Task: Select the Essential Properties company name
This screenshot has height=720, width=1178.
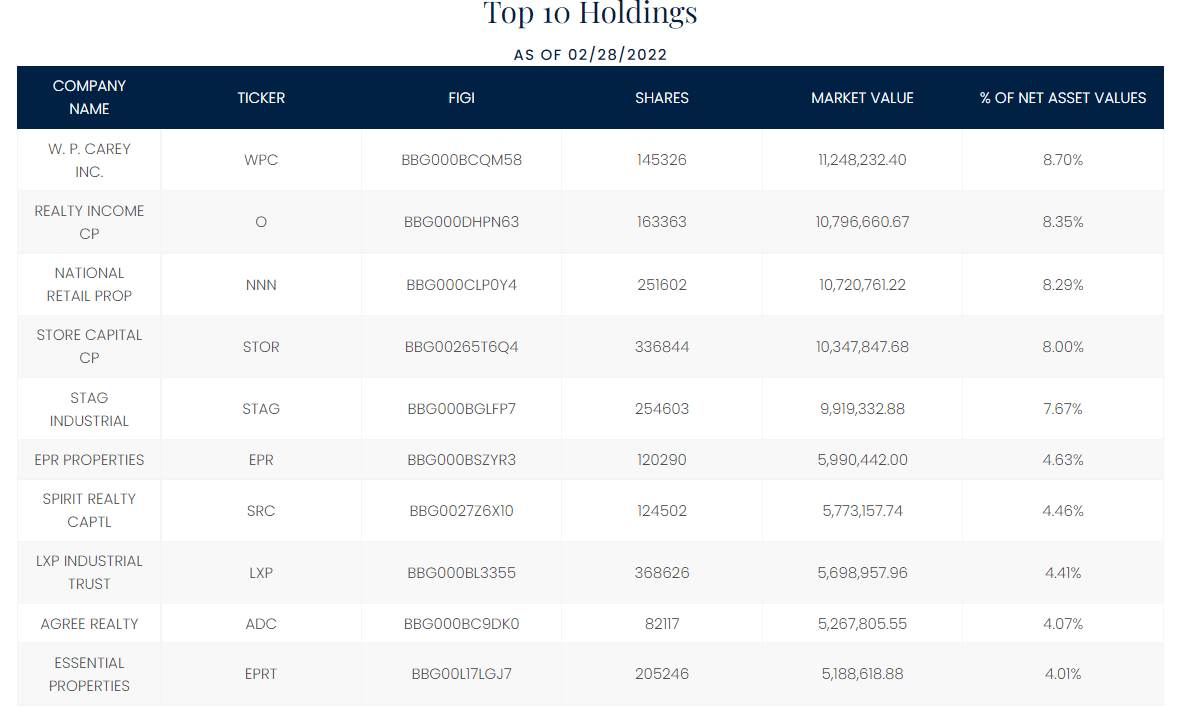Action: tap(89, 674)
